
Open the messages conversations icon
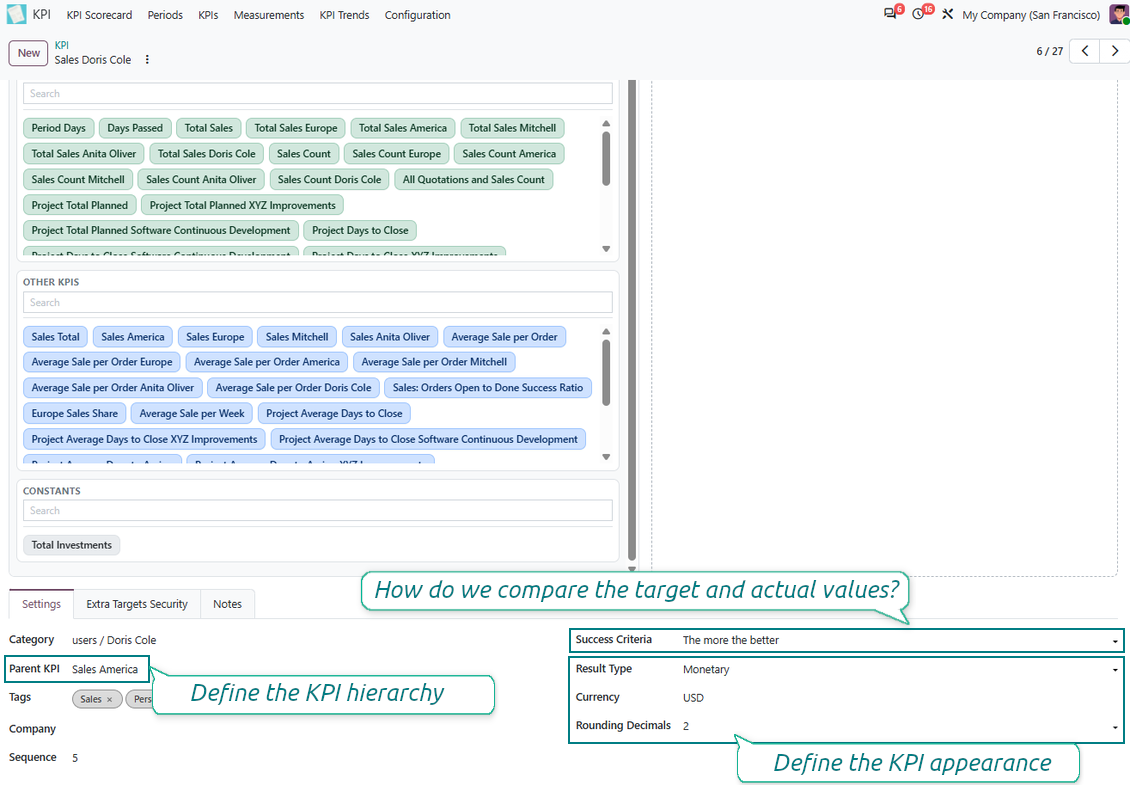point(891,14)
